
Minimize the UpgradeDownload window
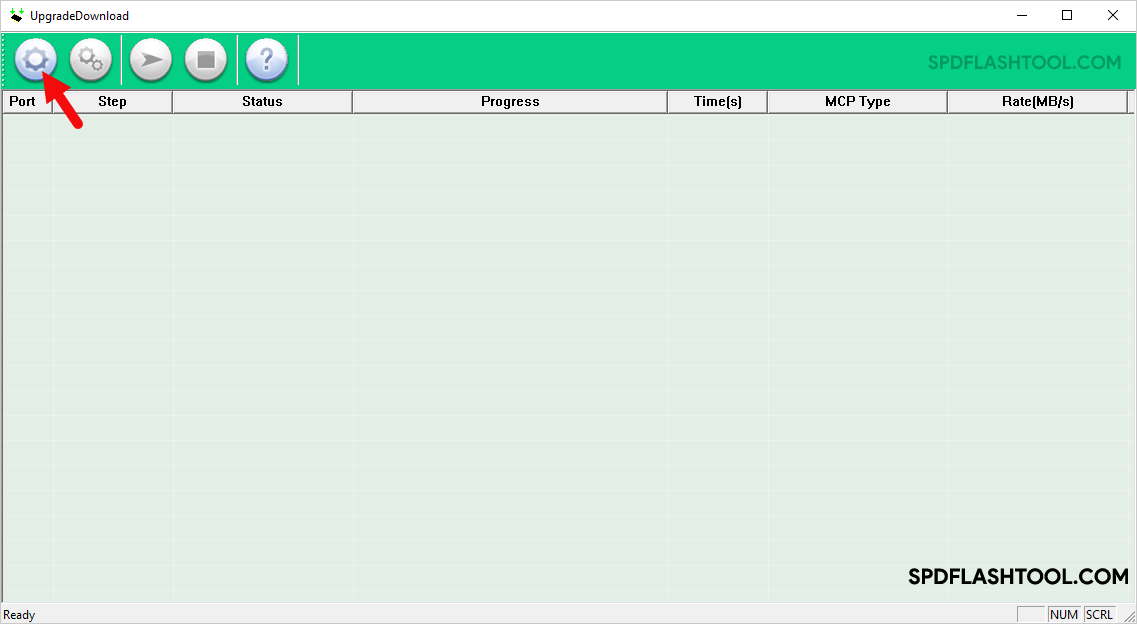[x=1022, y=15]
